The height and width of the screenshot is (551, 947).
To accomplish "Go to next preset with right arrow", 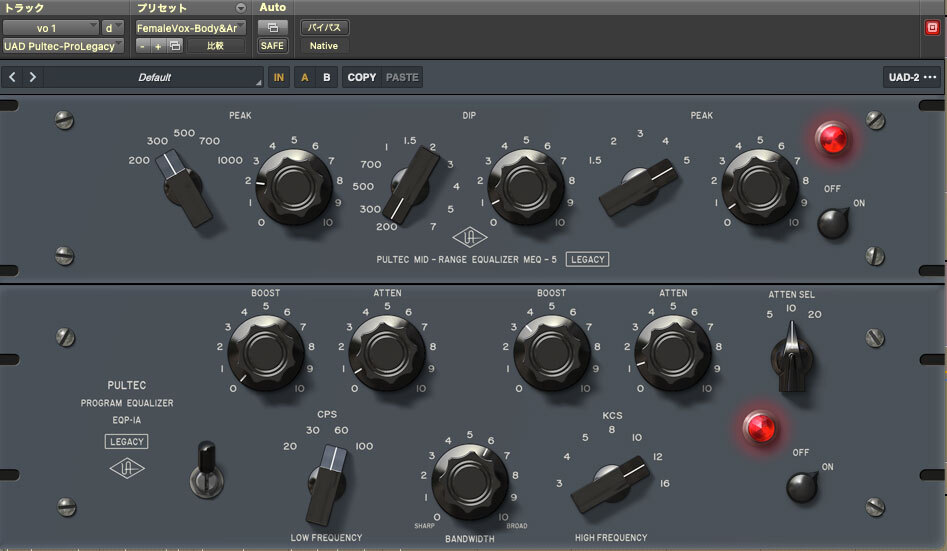I will click(x=33, y=77).
